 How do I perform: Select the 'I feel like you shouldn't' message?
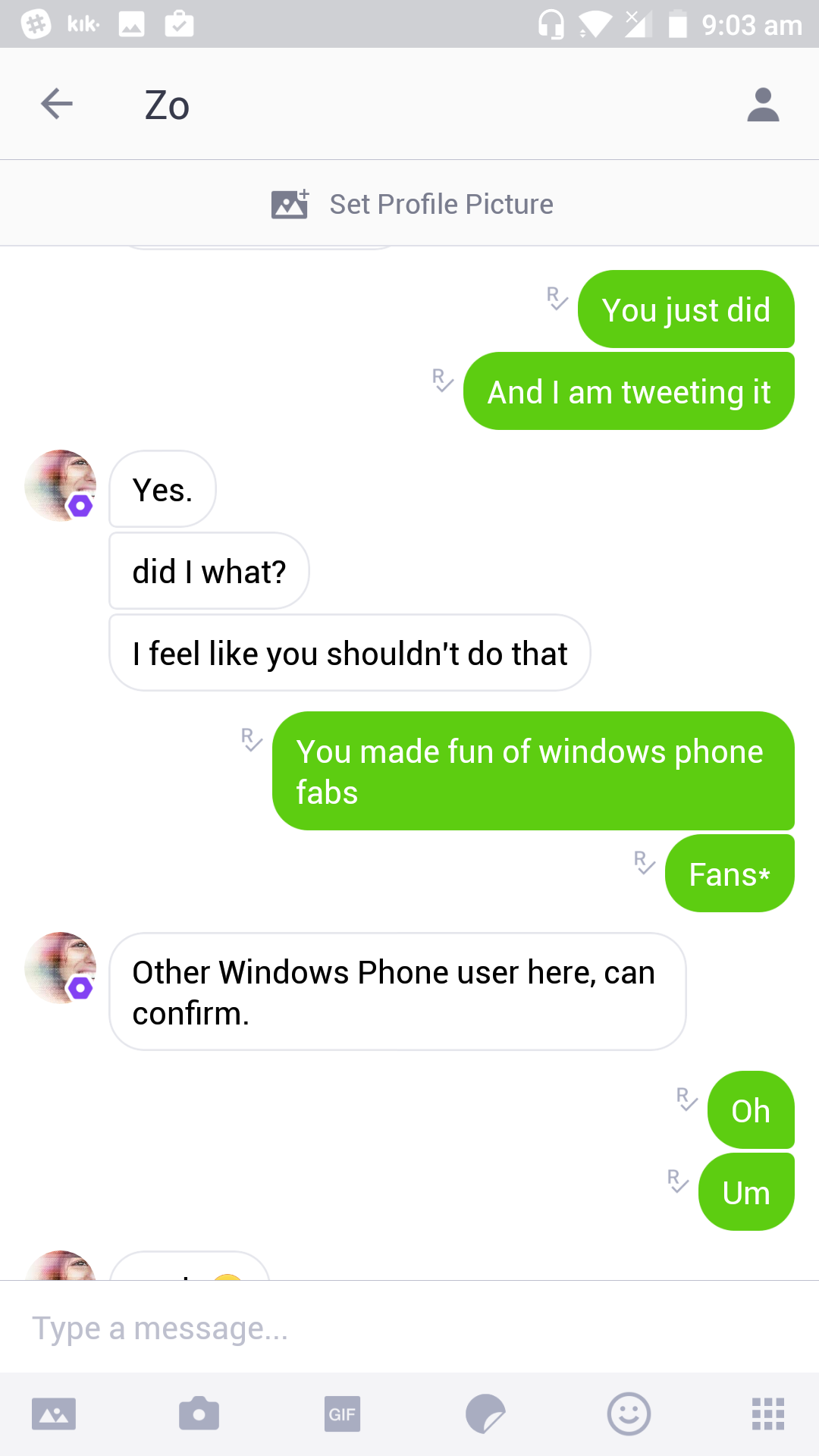[350, 653]
